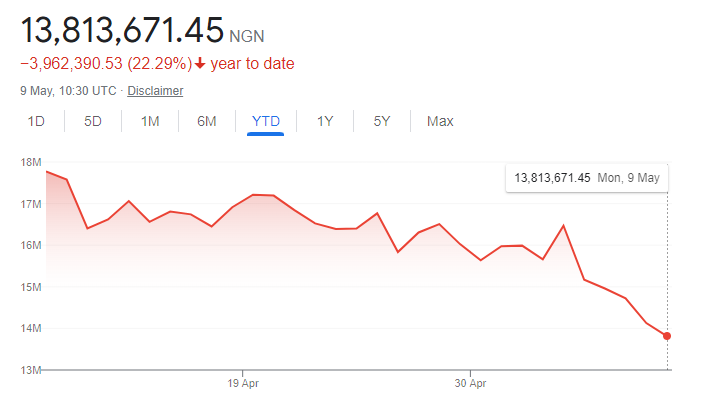This screenshot has height=393, width=701.
Task: Show the 5Y price history
Action: (x=382, y=121)
